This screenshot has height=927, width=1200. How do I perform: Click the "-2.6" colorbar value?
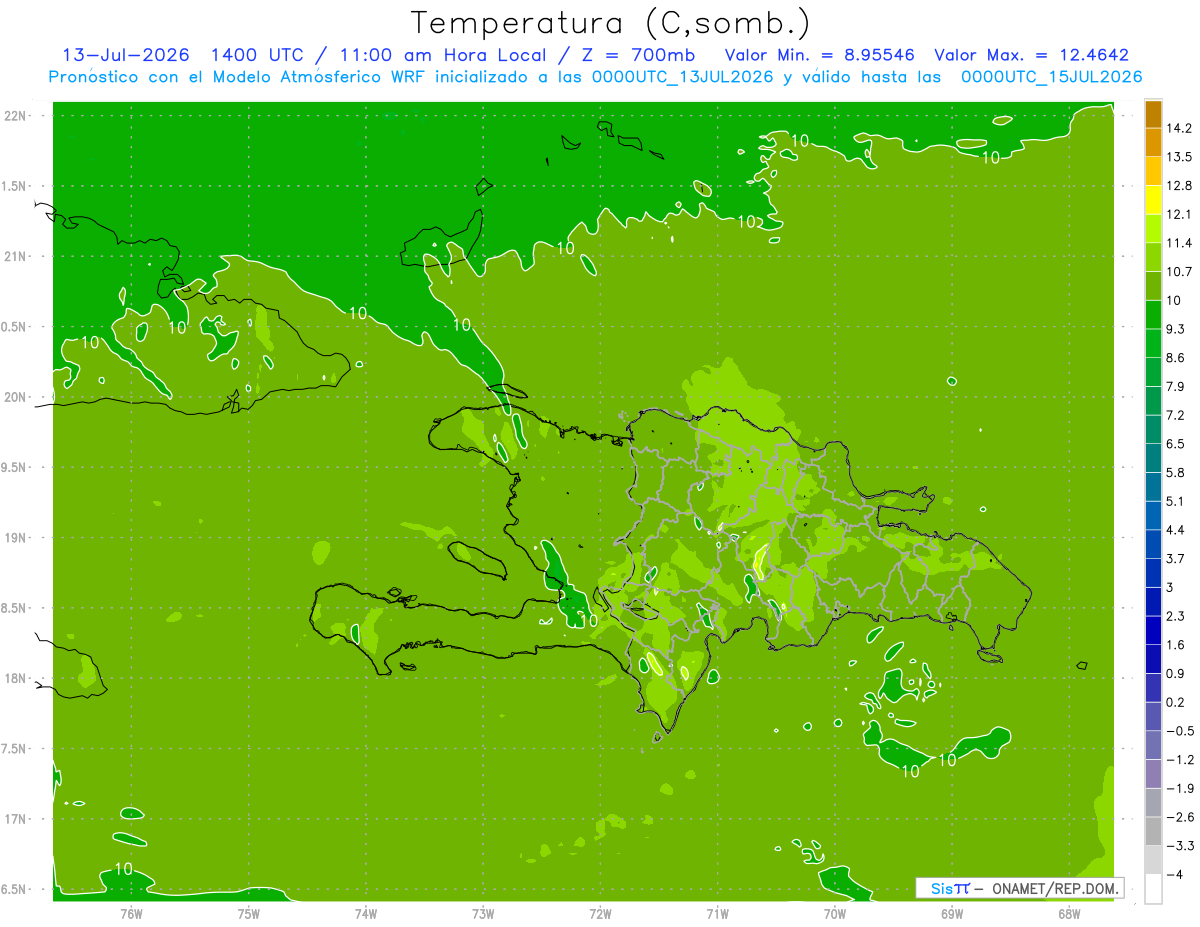(1180, 817)
